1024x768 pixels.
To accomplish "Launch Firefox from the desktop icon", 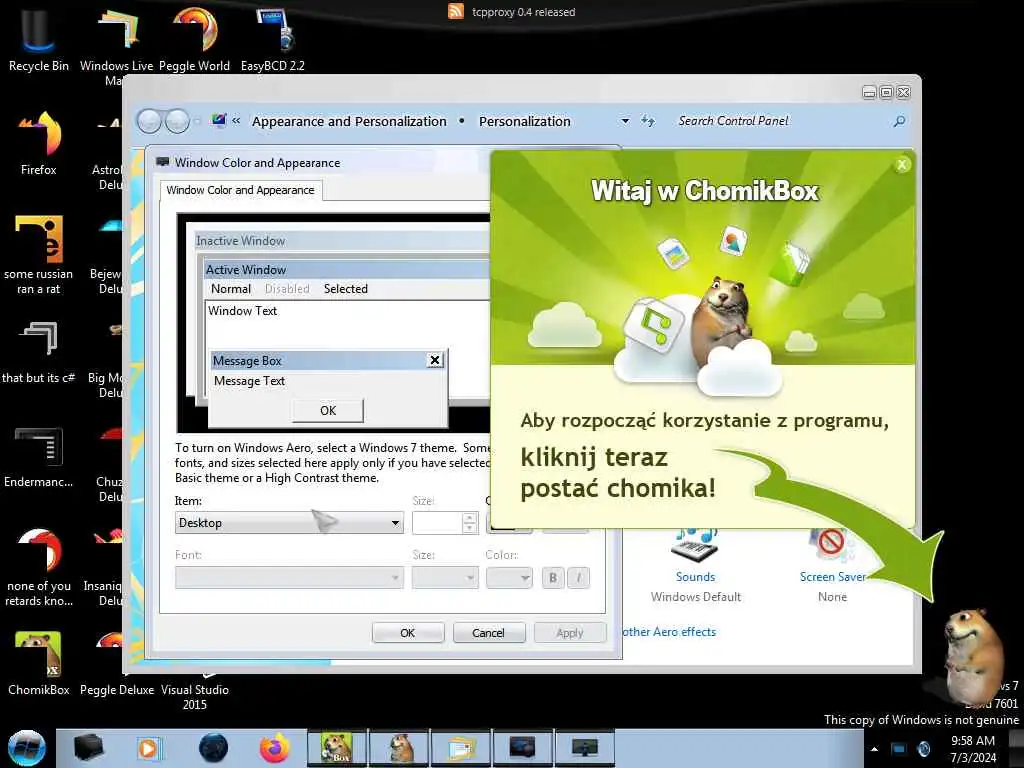I will [39, 142].
